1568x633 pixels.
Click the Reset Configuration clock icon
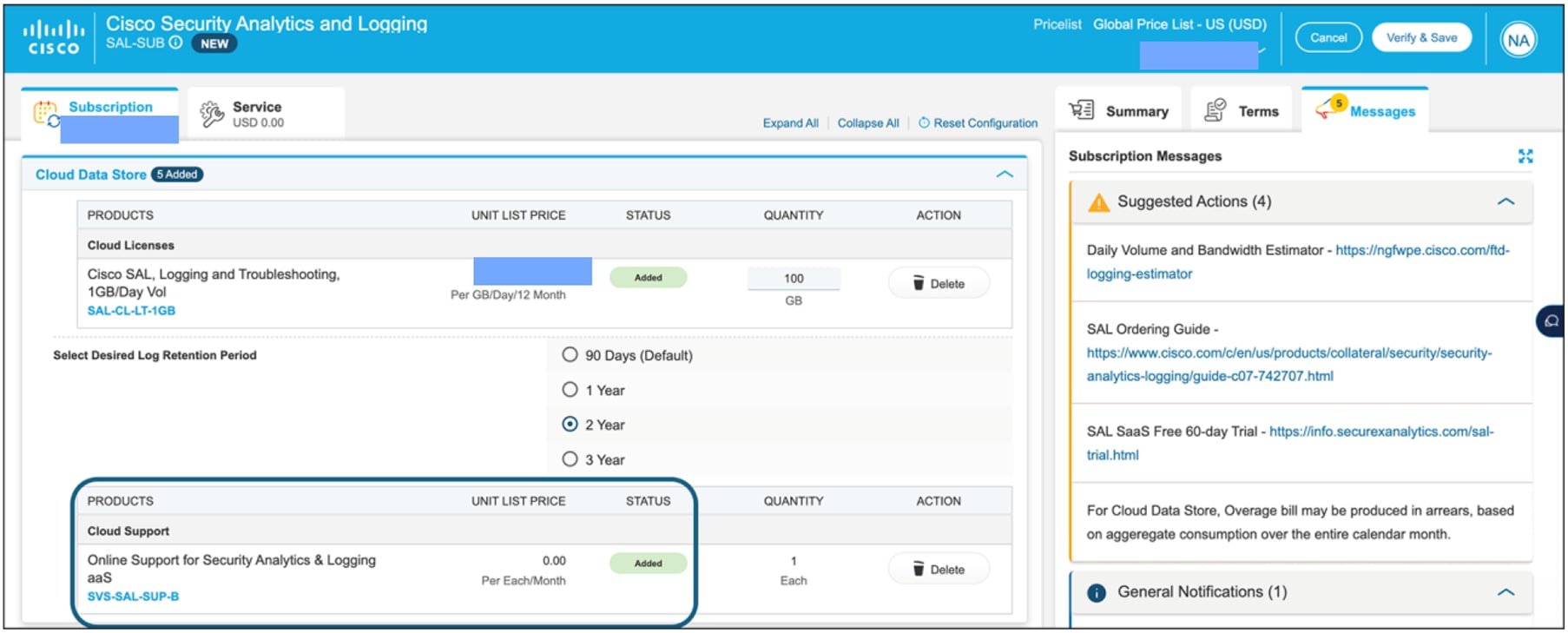pos(924,123)
